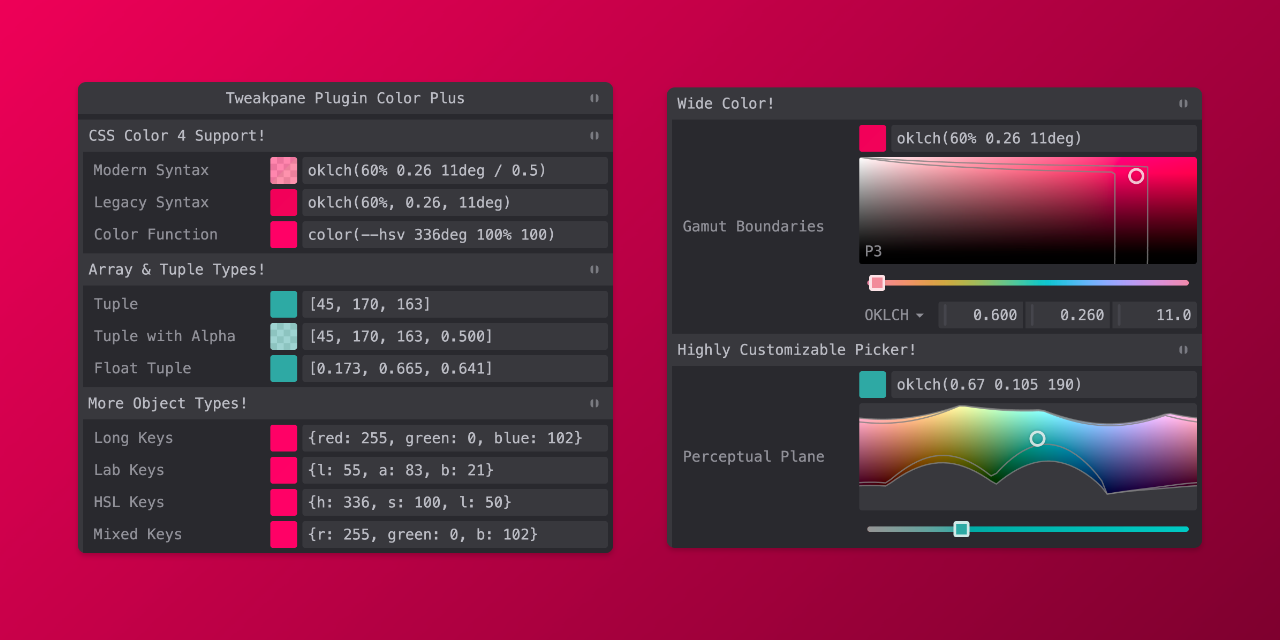The height and width of the screenshot is (640, 1280).
Task: Collapse the More Object Types folder
Action: [345, 403]
